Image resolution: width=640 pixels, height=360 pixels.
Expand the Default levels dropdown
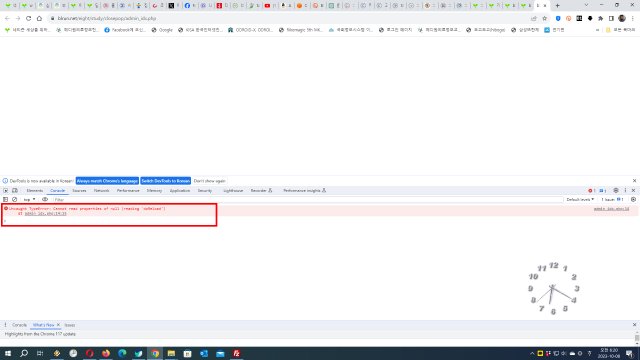[580, 200]
